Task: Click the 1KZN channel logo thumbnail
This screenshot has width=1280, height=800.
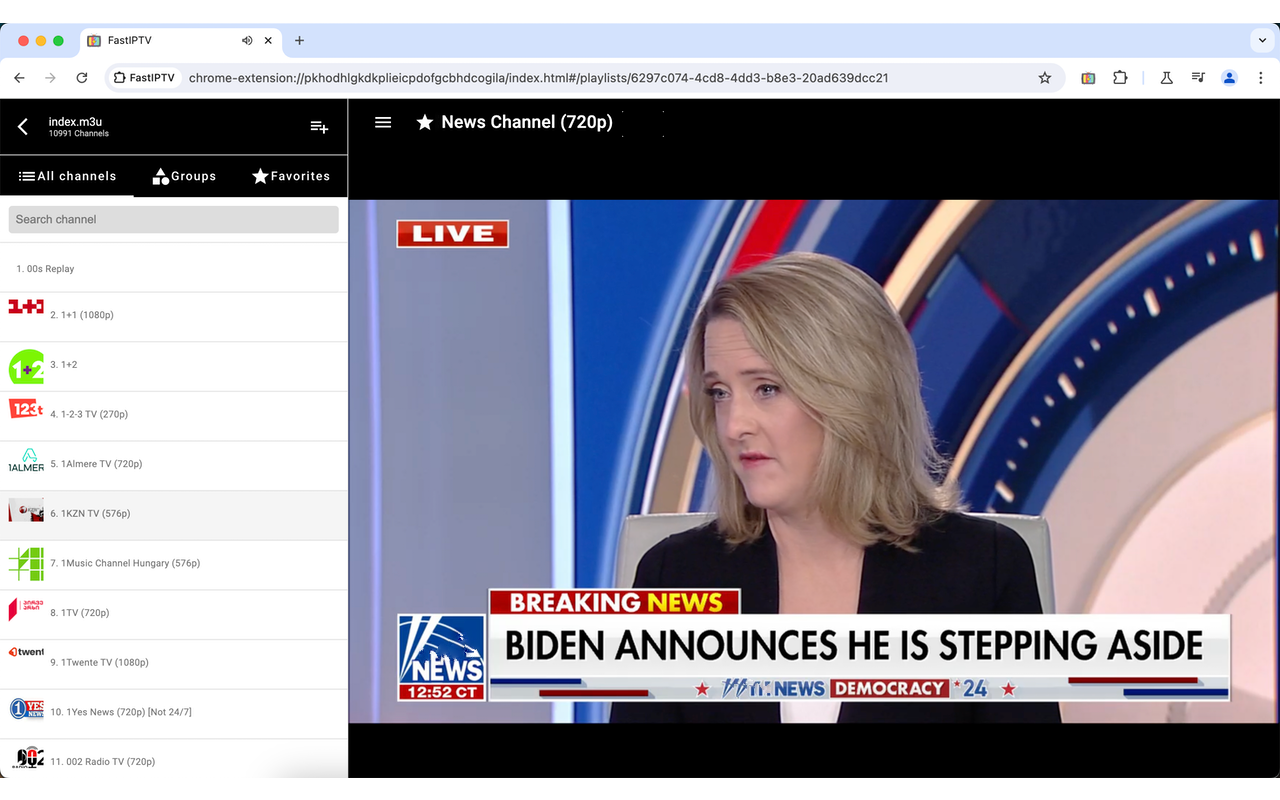Action: click(x=26, y=511)
